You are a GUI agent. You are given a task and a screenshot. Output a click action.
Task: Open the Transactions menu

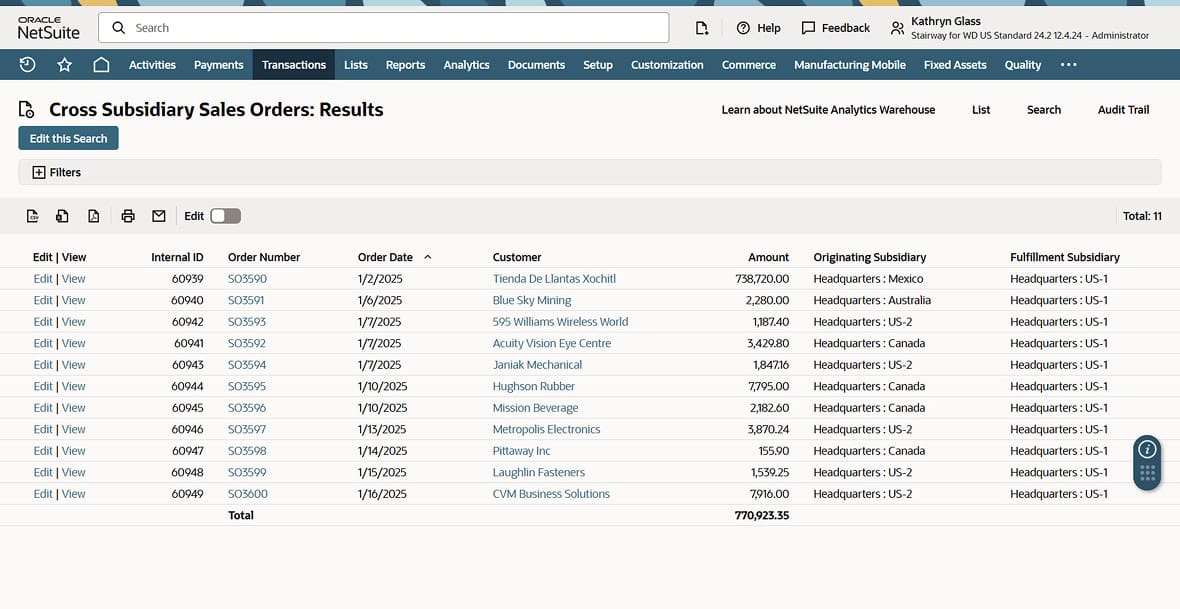tap(293, 64)
